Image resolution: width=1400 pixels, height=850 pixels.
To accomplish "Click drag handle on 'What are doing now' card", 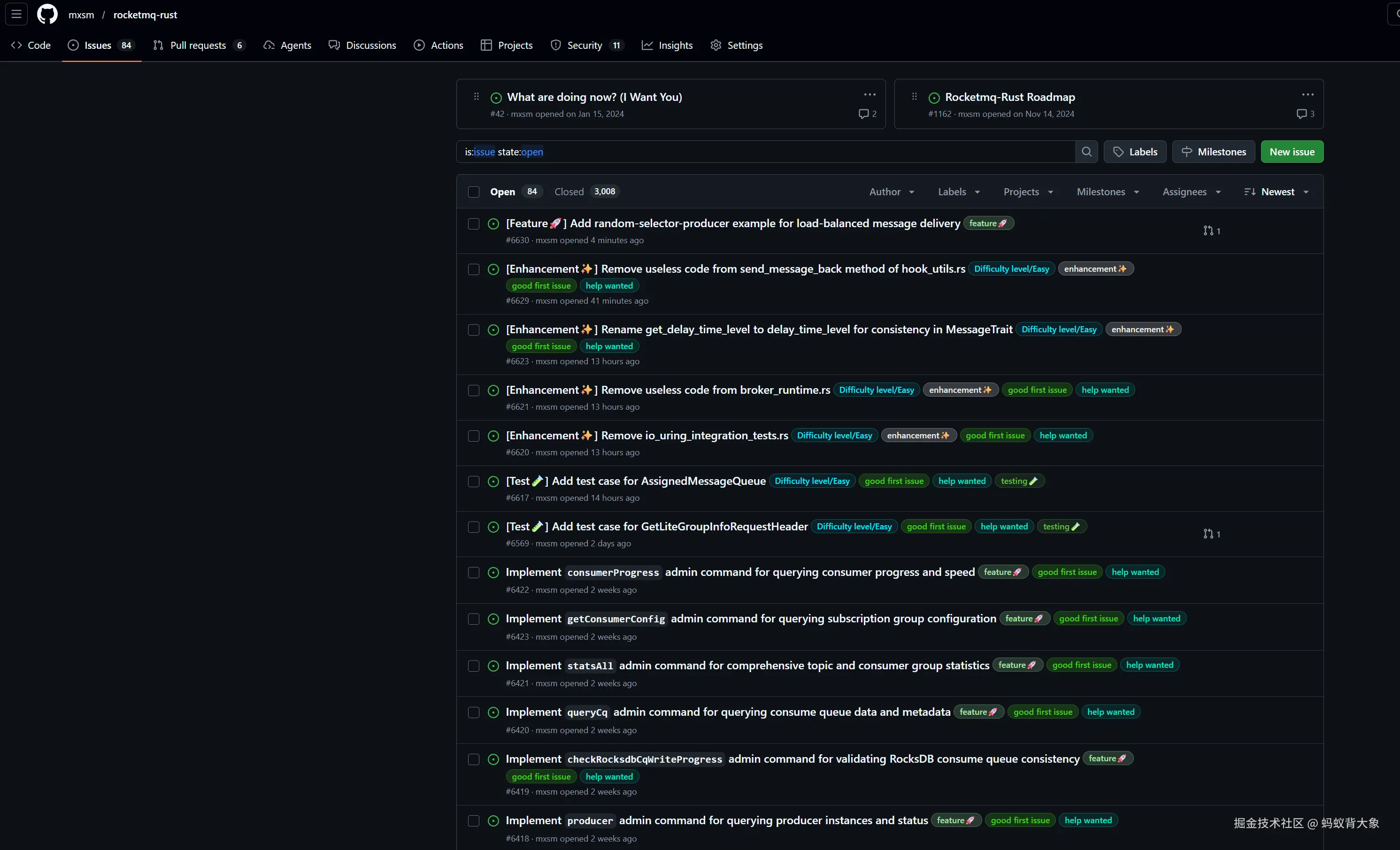I will tap(476, 97).
